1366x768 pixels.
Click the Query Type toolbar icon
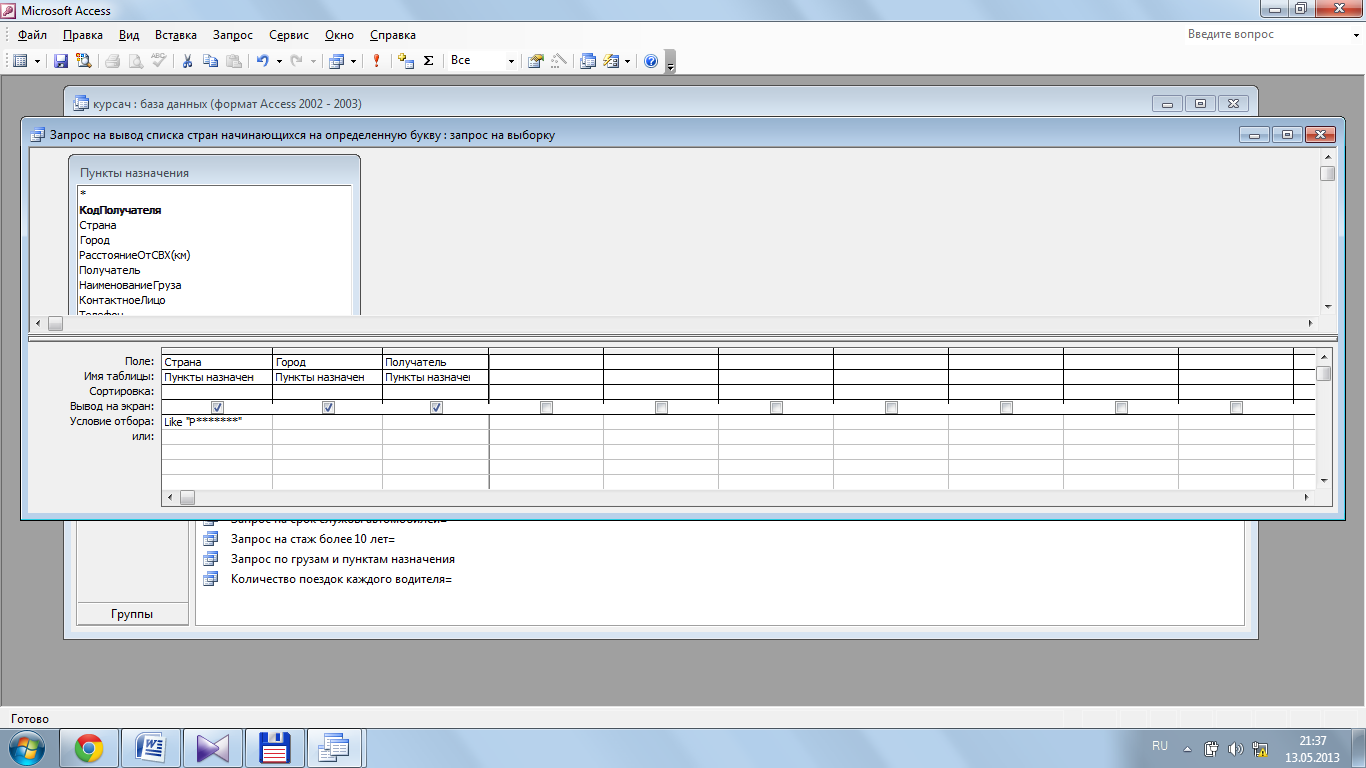335,61
